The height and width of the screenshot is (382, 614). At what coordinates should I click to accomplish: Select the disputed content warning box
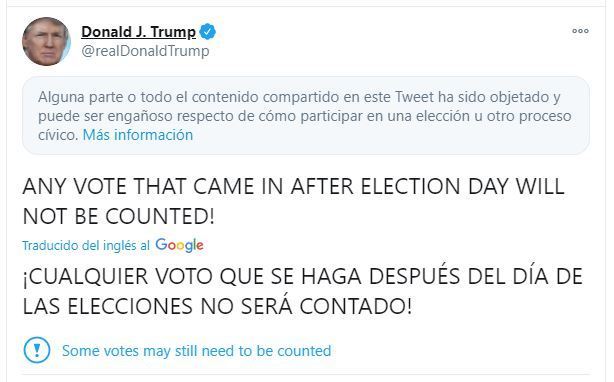(306, 115)
